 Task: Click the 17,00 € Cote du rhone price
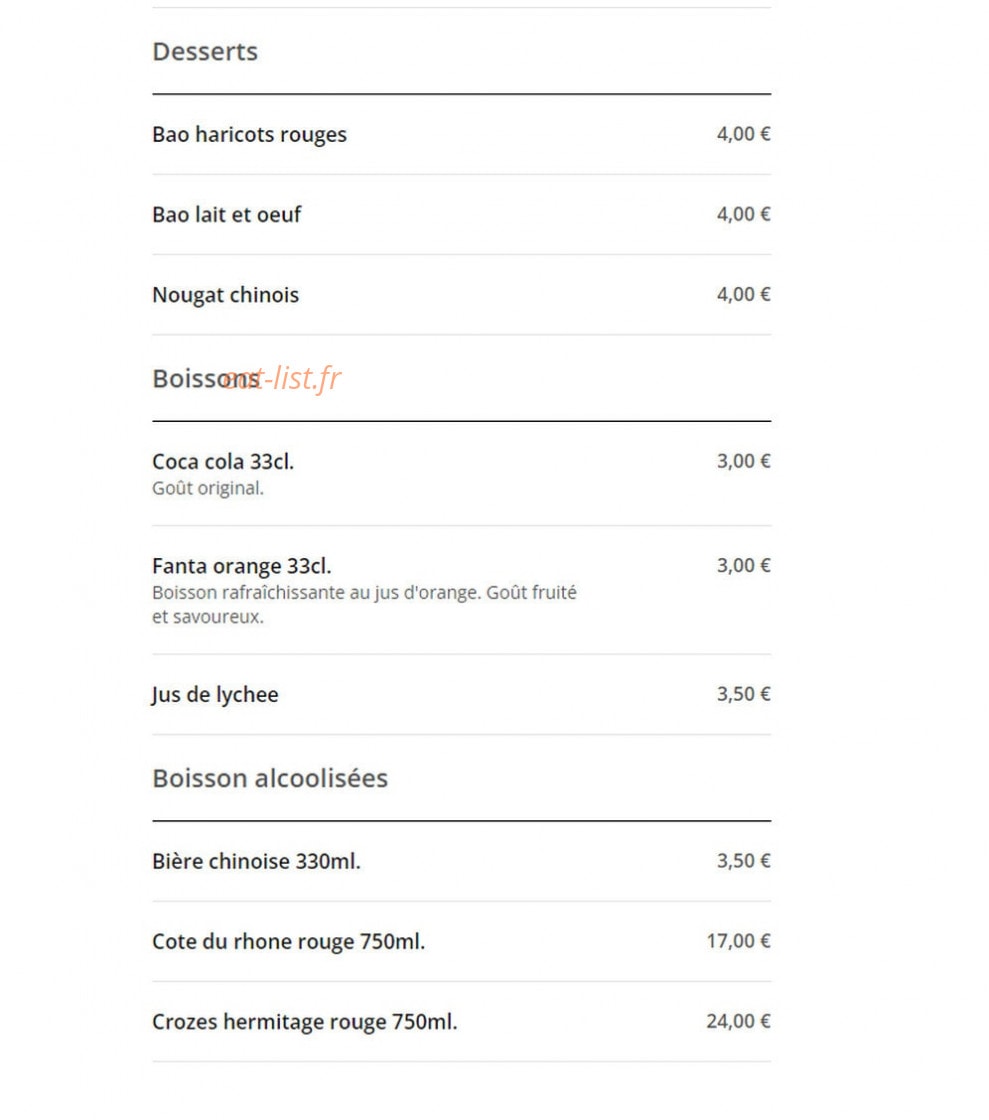(738, 941)
